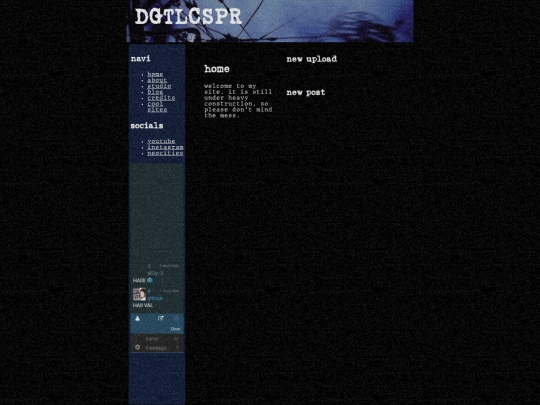This screenshot has height=405, width=540.
Task: Click the welcome paragraph text
Action: (238, 101)
